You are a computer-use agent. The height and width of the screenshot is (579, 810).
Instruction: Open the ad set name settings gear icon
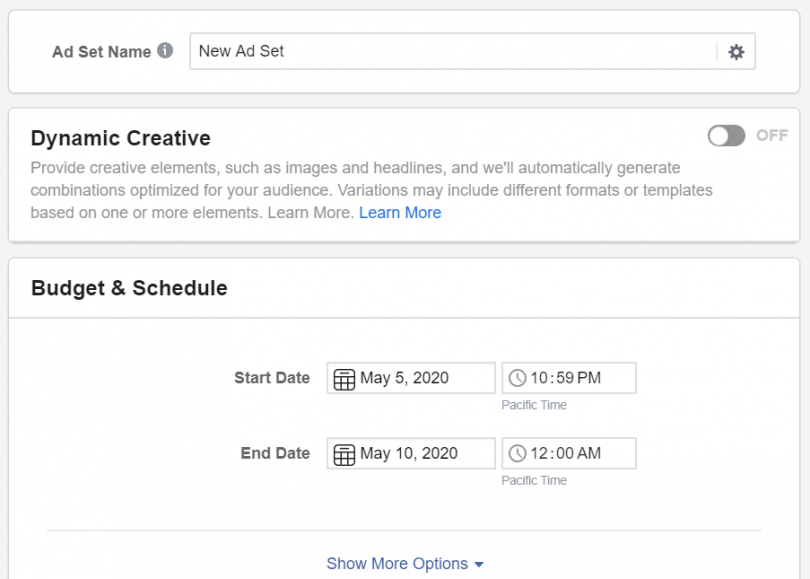(736, 51)
